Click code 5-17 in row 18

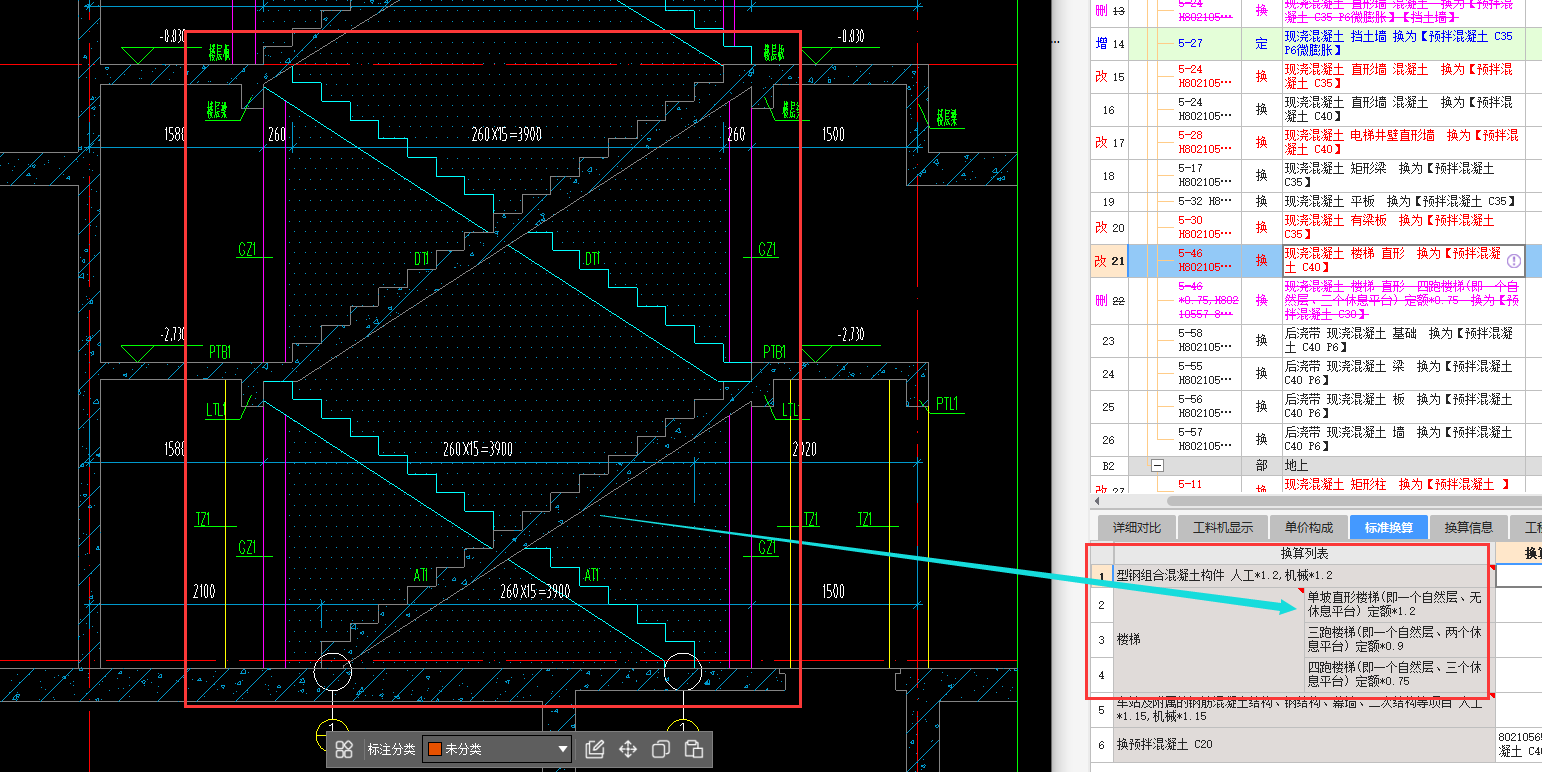coord(1190,169)
